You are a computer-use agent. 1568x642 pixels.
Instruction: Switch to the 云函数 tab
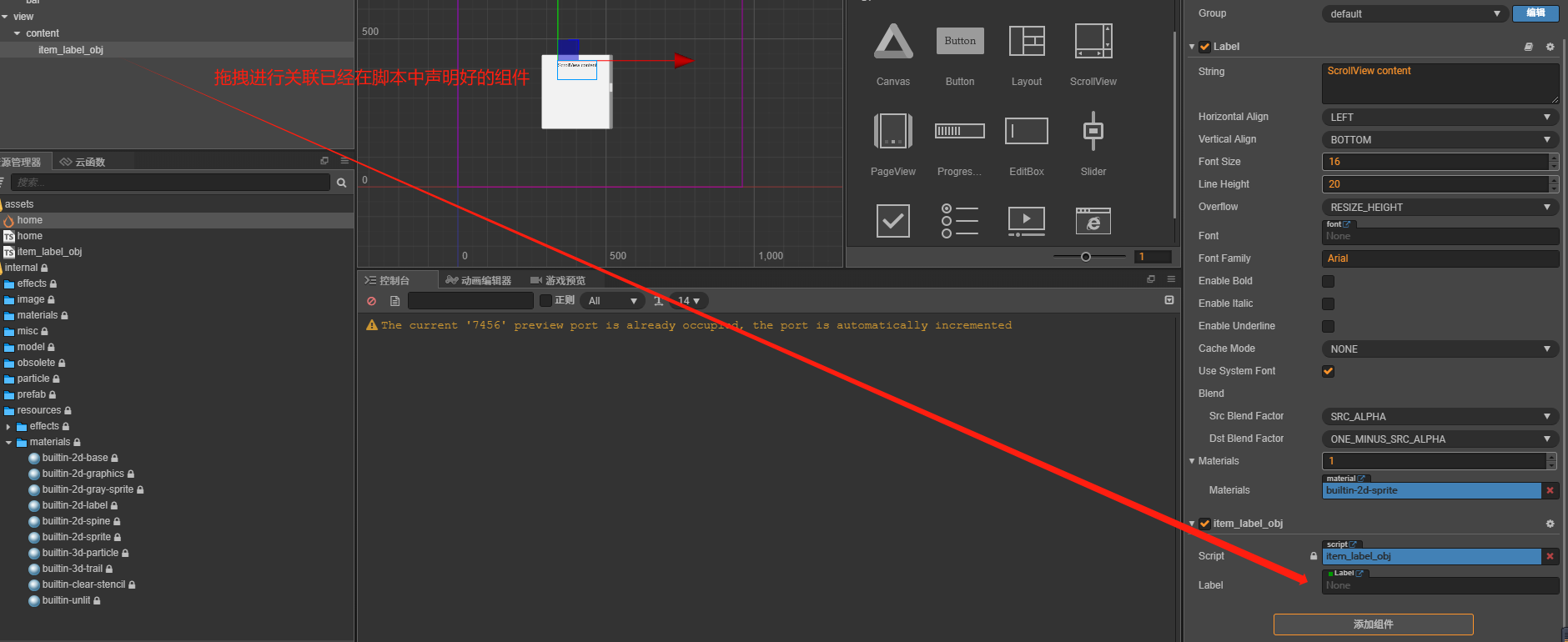[x=83, y=162]
